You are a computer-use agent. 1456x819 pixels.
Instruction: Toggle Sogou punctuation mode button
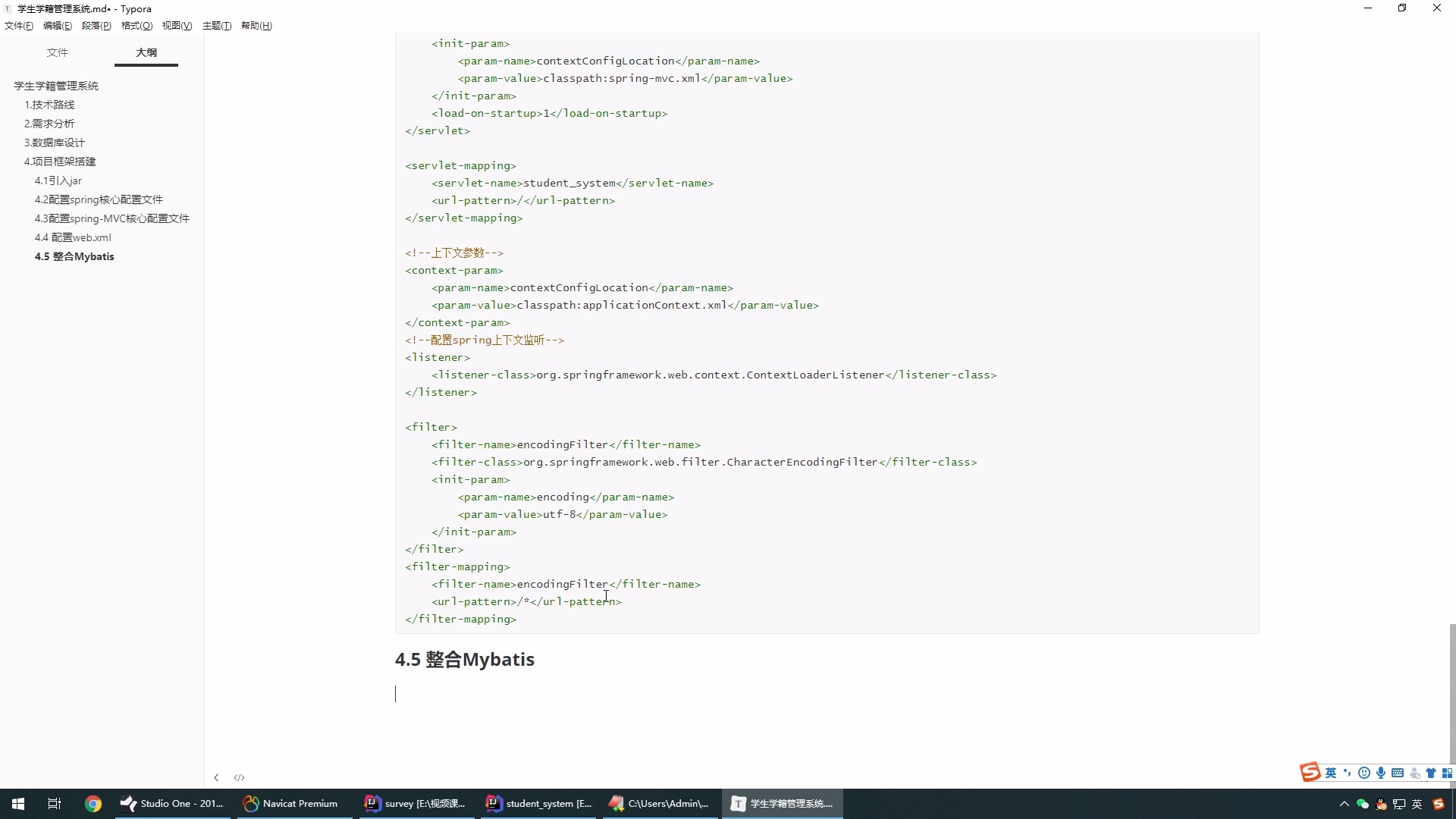1348,773
